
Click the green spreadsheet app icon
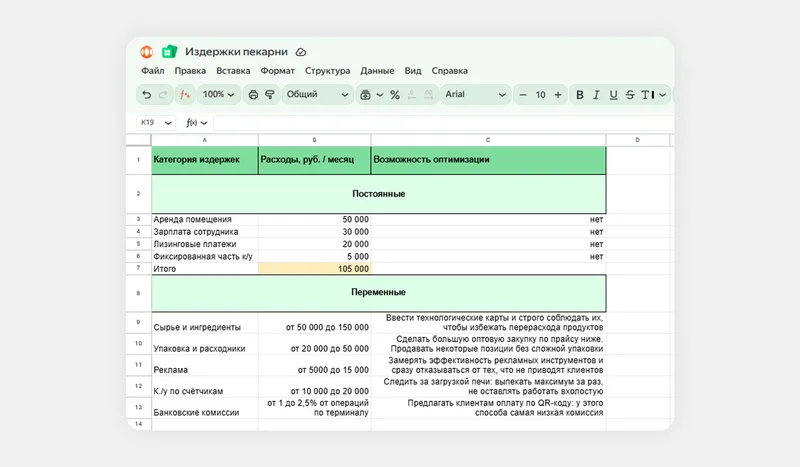click(169, 52)
